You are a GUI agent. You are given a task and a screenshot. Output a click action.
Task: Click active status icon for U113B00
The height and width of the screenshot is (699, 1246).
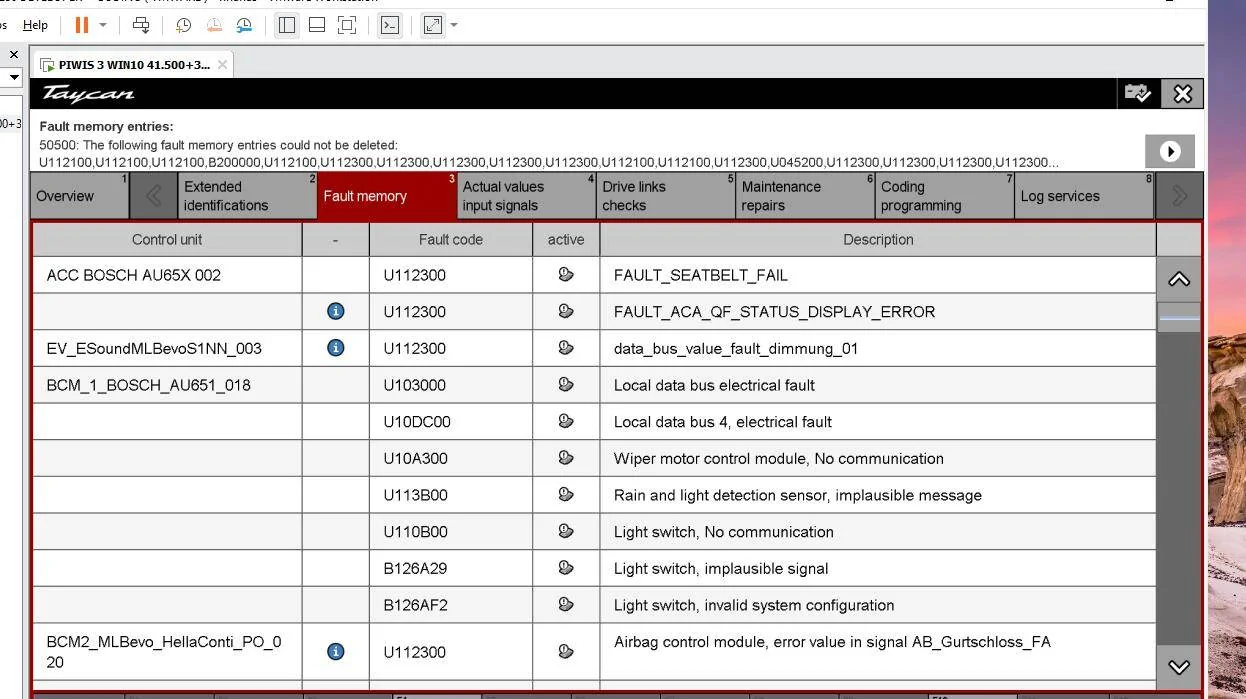point(566,495)
